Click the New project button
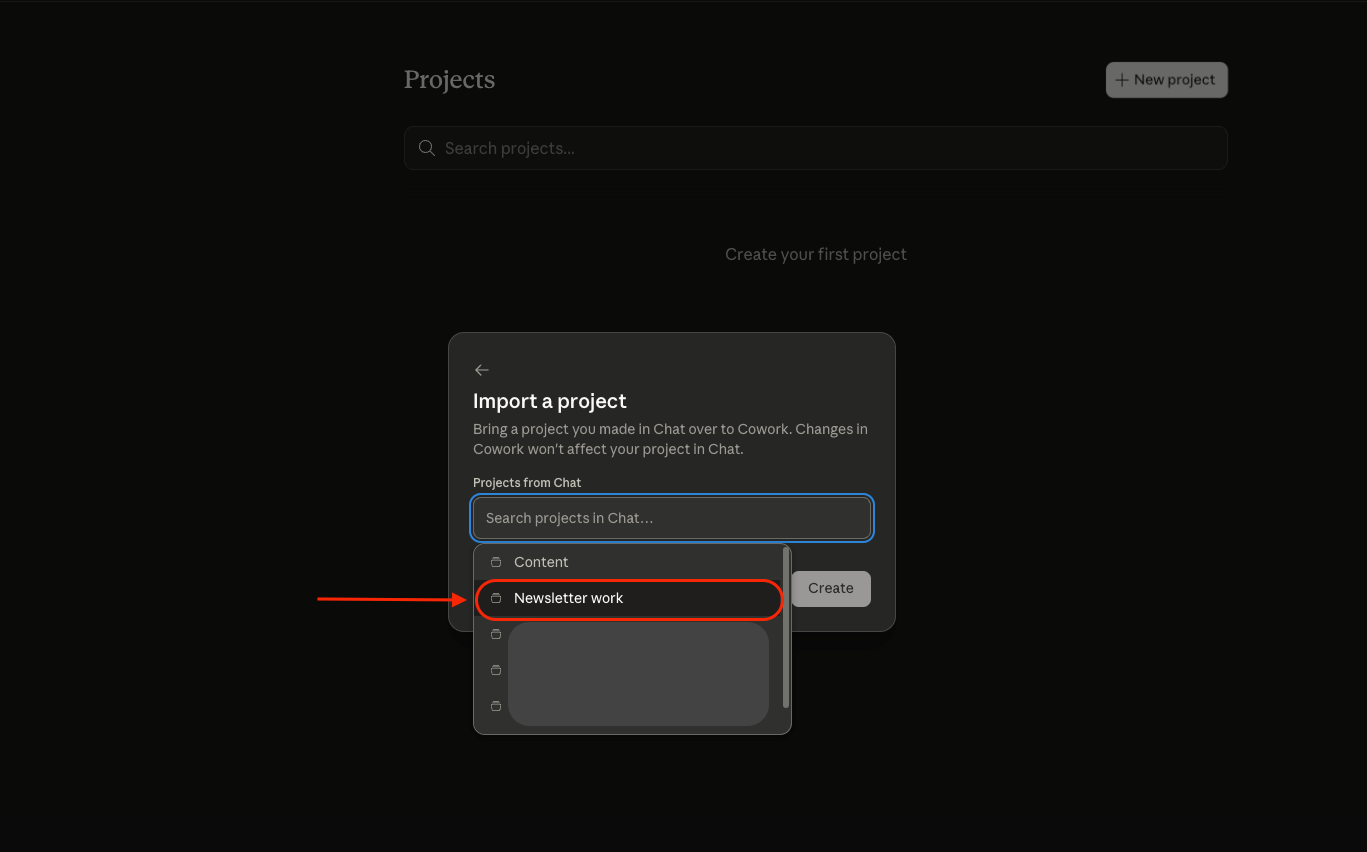 click(x=1166, y=80)
